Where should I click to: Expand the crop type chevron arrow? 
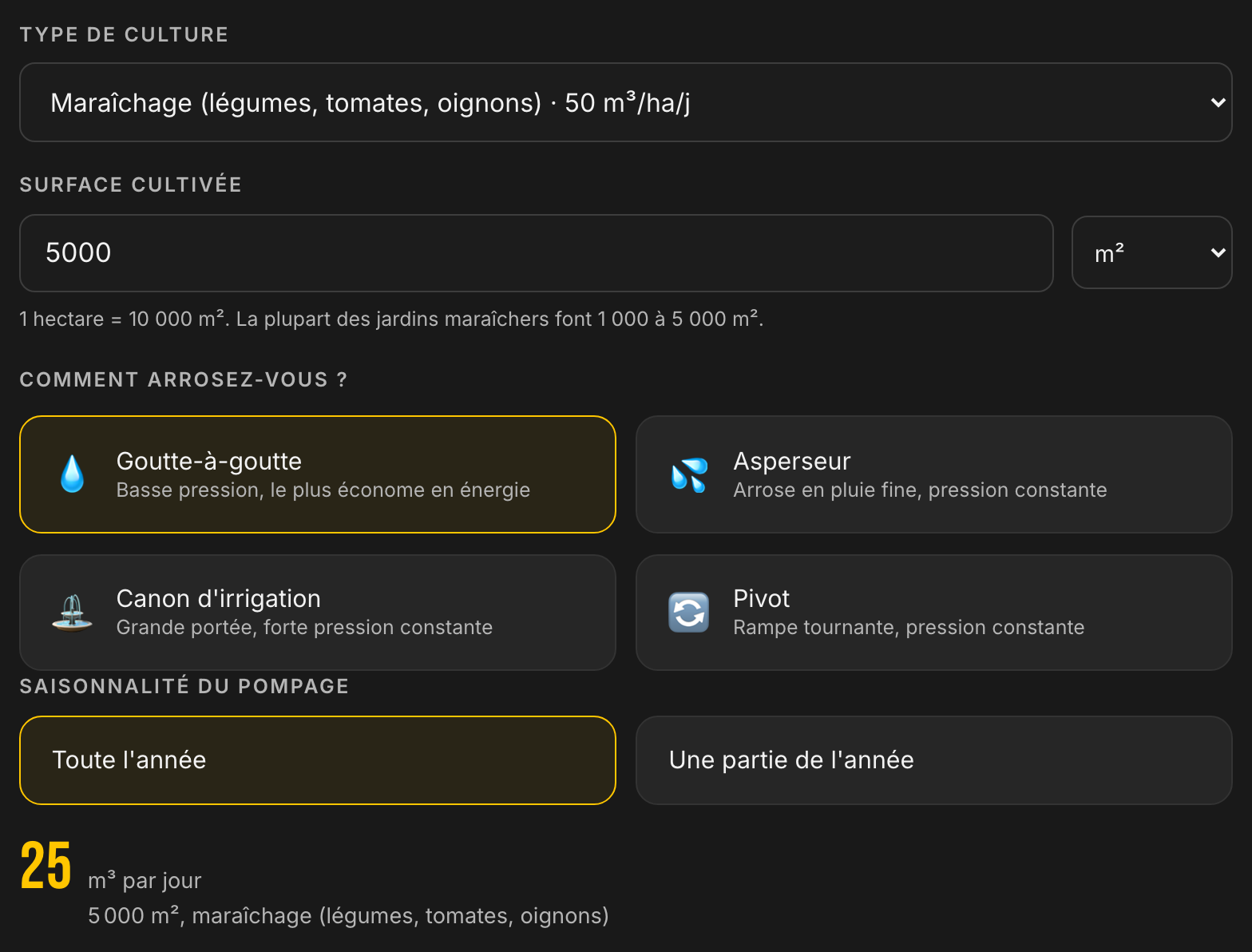pos(1218,102)
